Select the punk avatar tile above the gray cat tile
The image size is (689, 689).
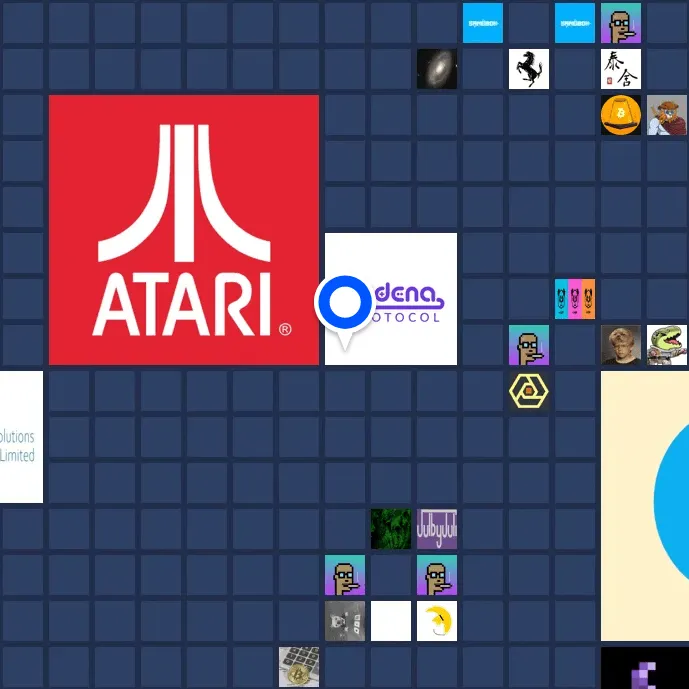click(345, 575)
